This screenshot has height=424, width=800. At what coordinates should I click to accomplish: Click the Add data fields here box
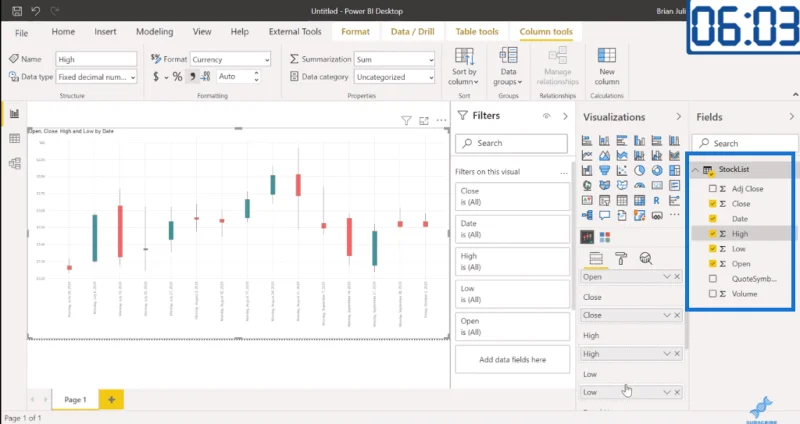coord(512,360)
